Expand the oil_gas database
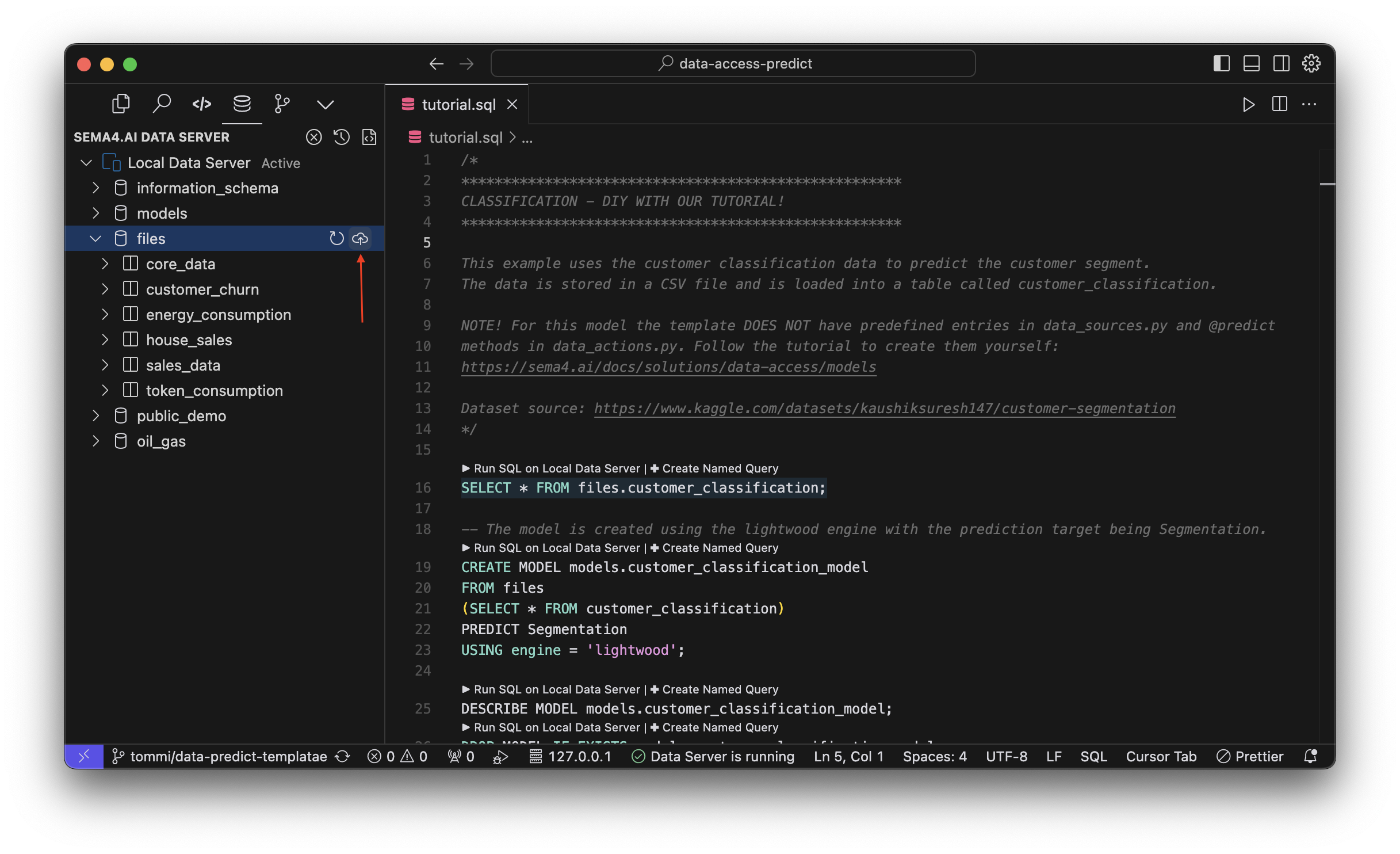 click(96, 441)
